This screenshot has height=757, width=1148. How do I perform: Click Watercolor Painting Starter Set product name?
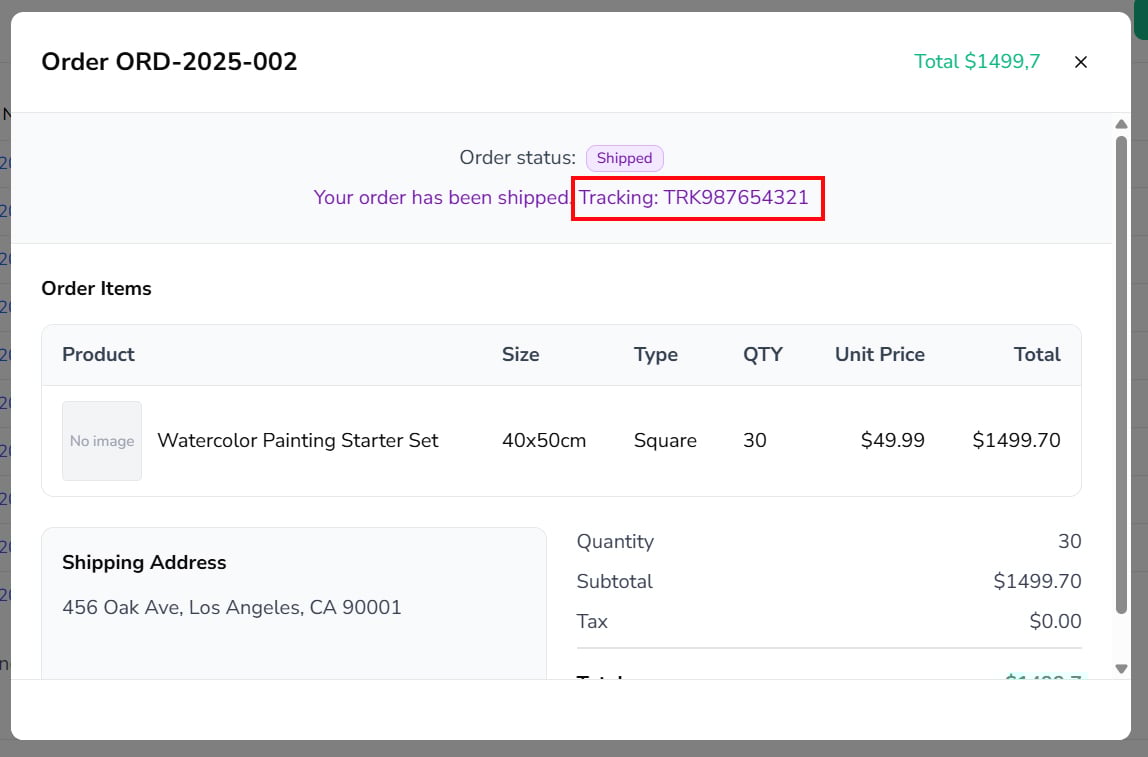coord(298,441)
